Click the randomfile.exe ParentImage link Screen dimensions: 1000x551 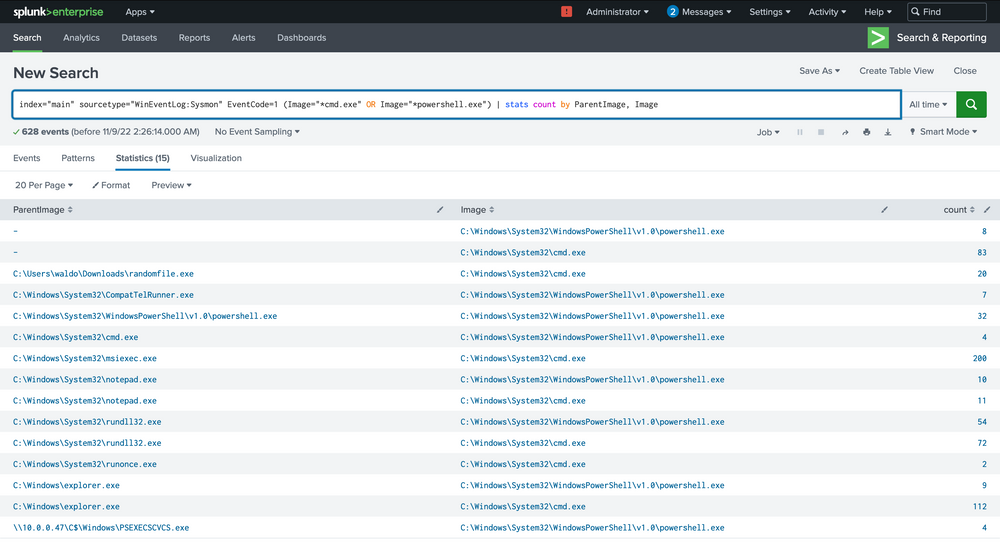coord(103,273)
